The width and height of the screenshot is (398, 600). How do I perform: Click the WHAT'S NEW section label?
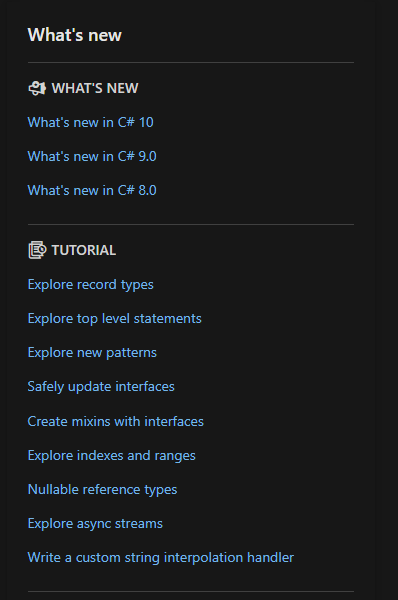(x=95, y=88)
